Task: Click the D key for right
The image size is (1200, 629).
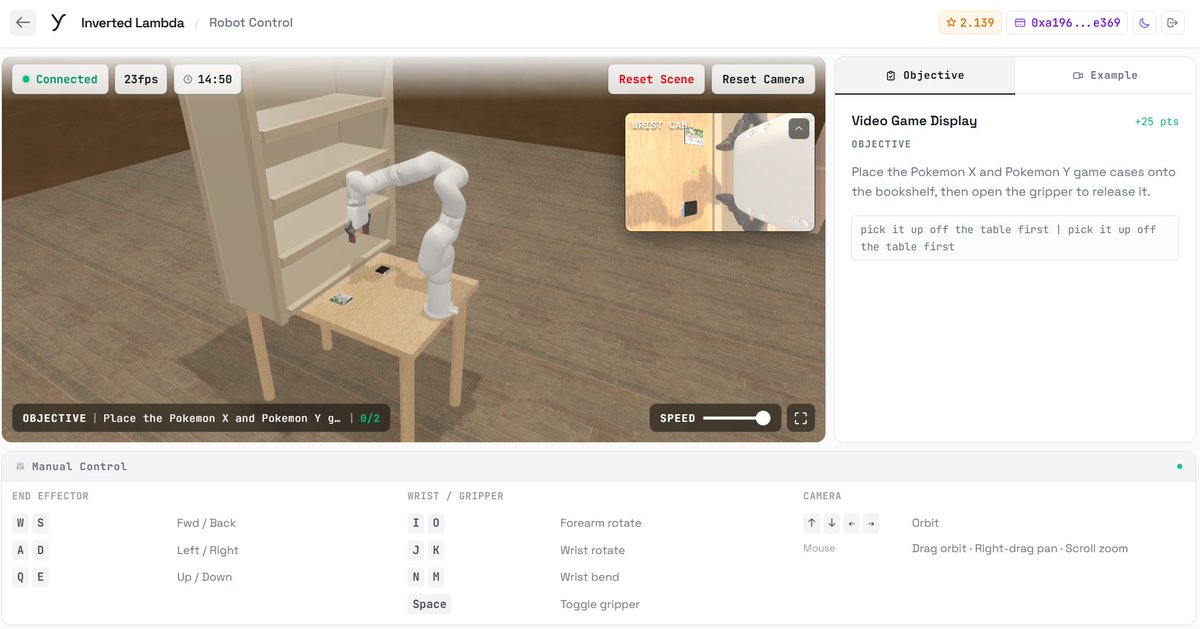Action: point(40,550)
